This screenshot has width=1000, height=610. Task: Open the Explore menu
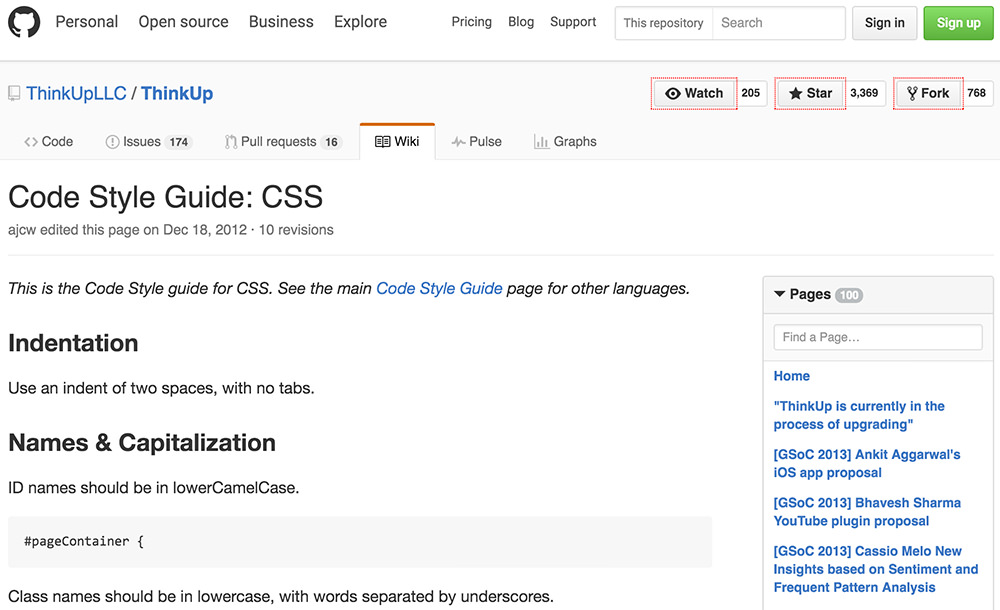coord(360,22)
